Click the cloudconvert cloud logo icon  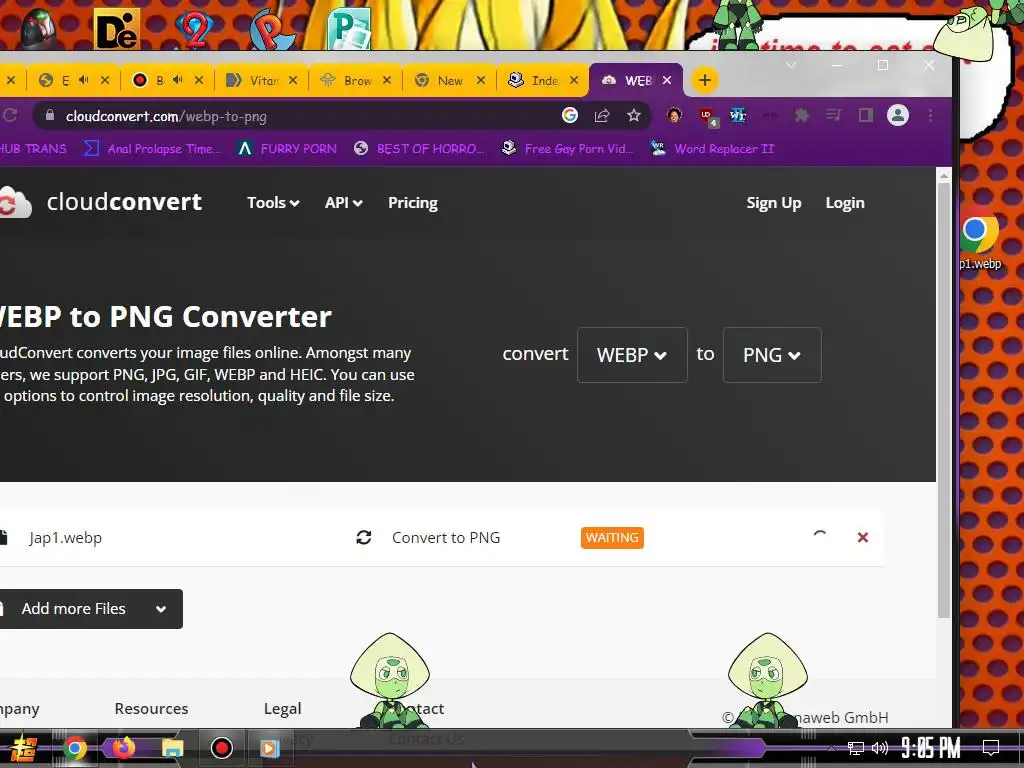pyautogui.click(x=14, y=202)
